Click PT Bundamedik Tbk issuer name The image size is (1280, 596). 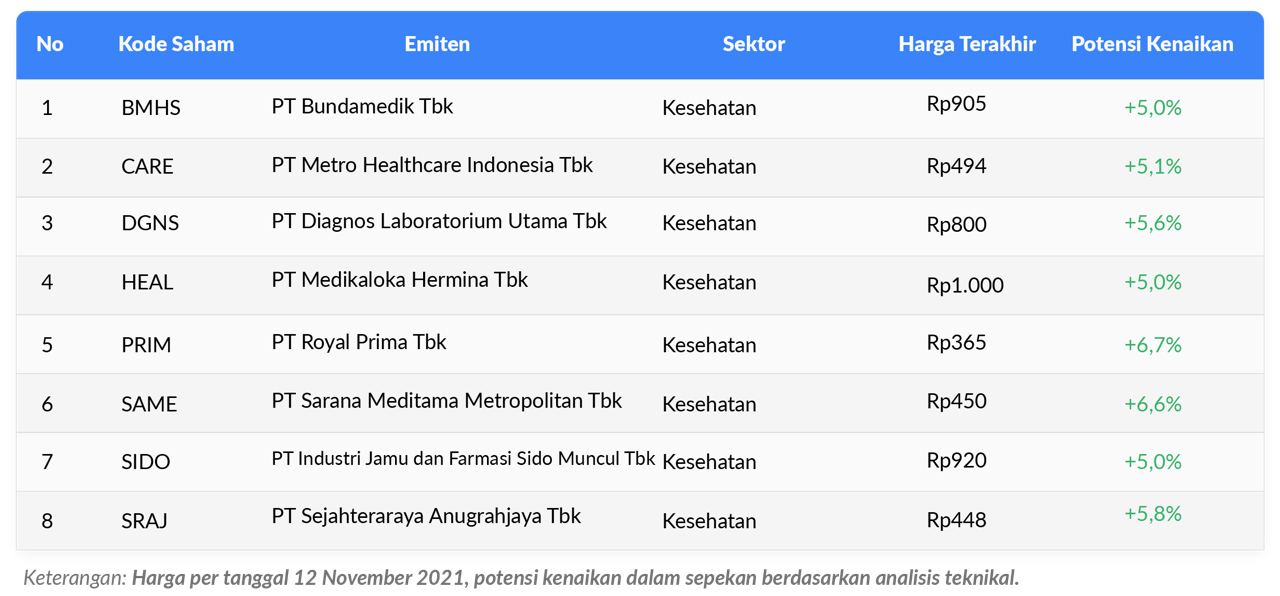362,106
